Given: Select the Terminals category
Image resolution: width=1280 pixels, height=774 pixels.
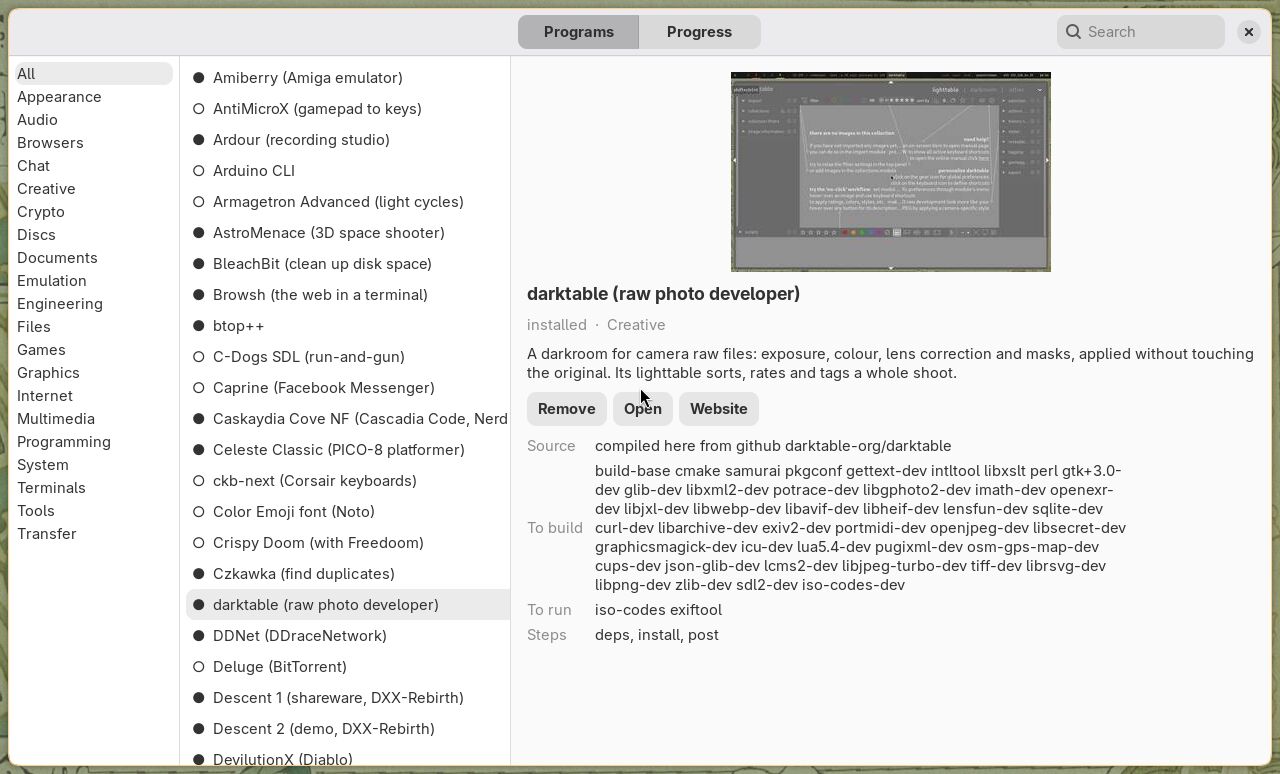Looking at the screenshot, I should point(94,488).
